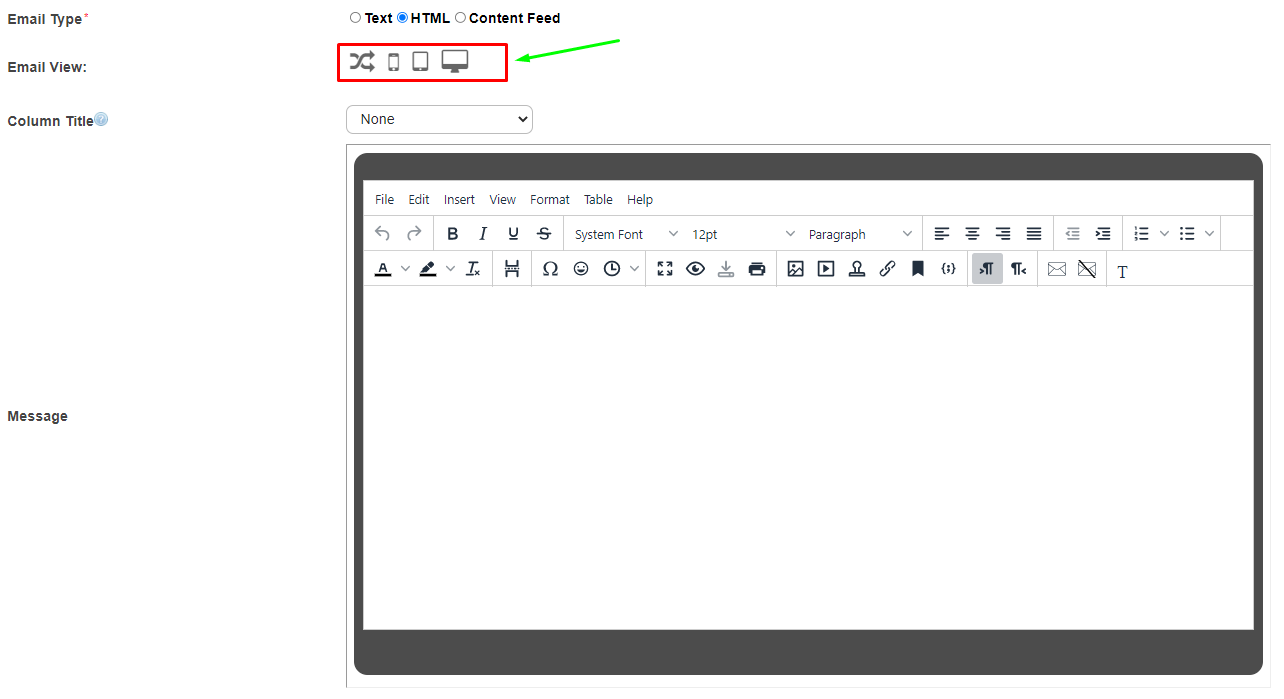Choose the tablet email view icon

click(420, 62)
